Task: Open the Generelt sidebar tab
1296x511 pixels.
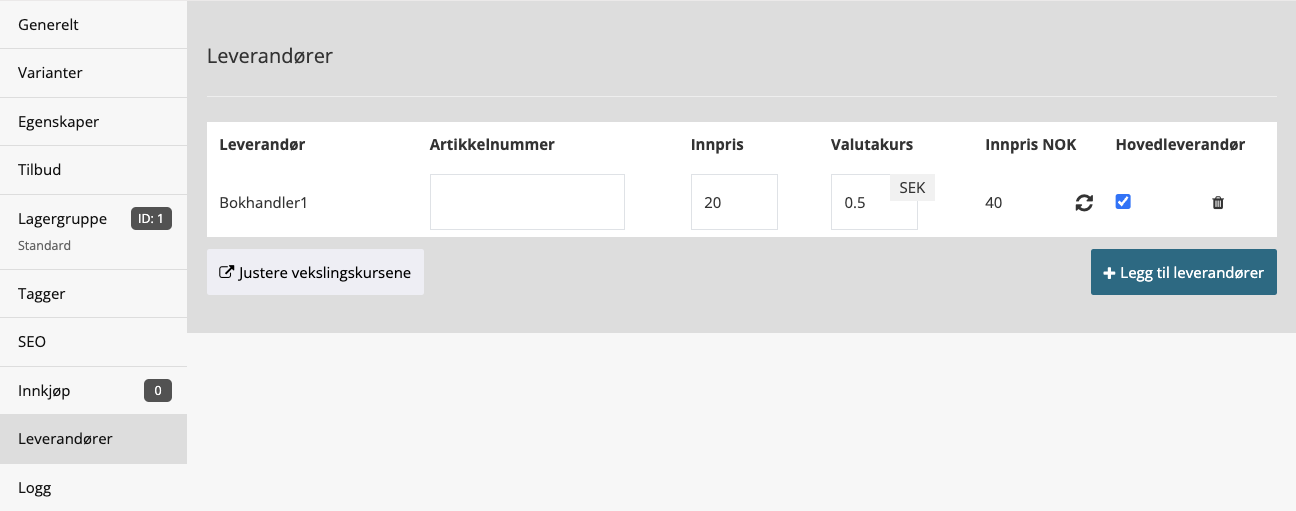Action: [x=93, y=24]
